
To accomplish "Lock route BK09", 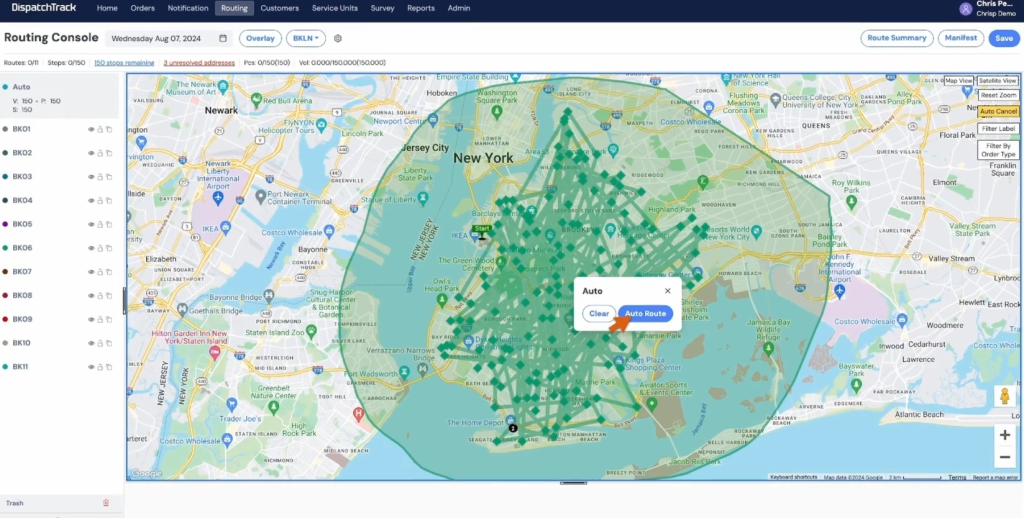I will tap(100, 319).
